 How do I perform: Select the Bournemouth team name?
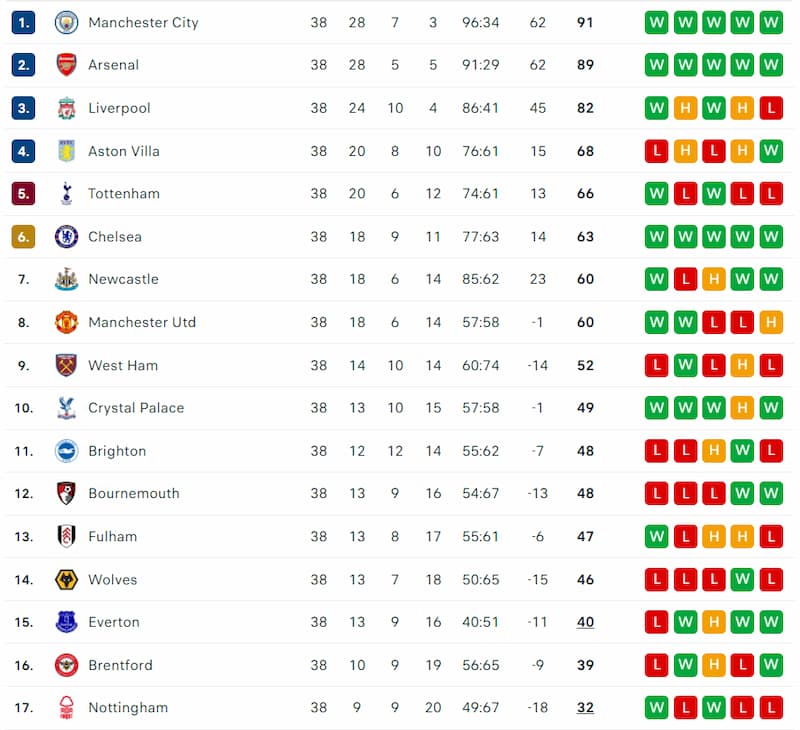click(134, 493)
